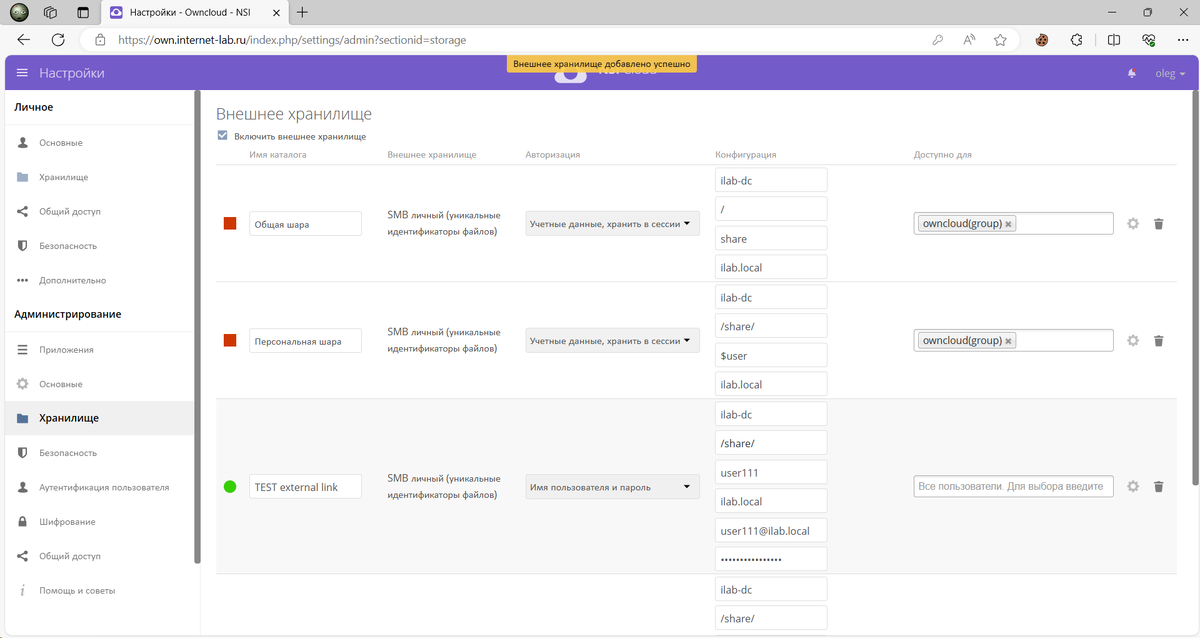Edit the Персональная шара folder name field
1200x638 pixels.
[305, 341]
